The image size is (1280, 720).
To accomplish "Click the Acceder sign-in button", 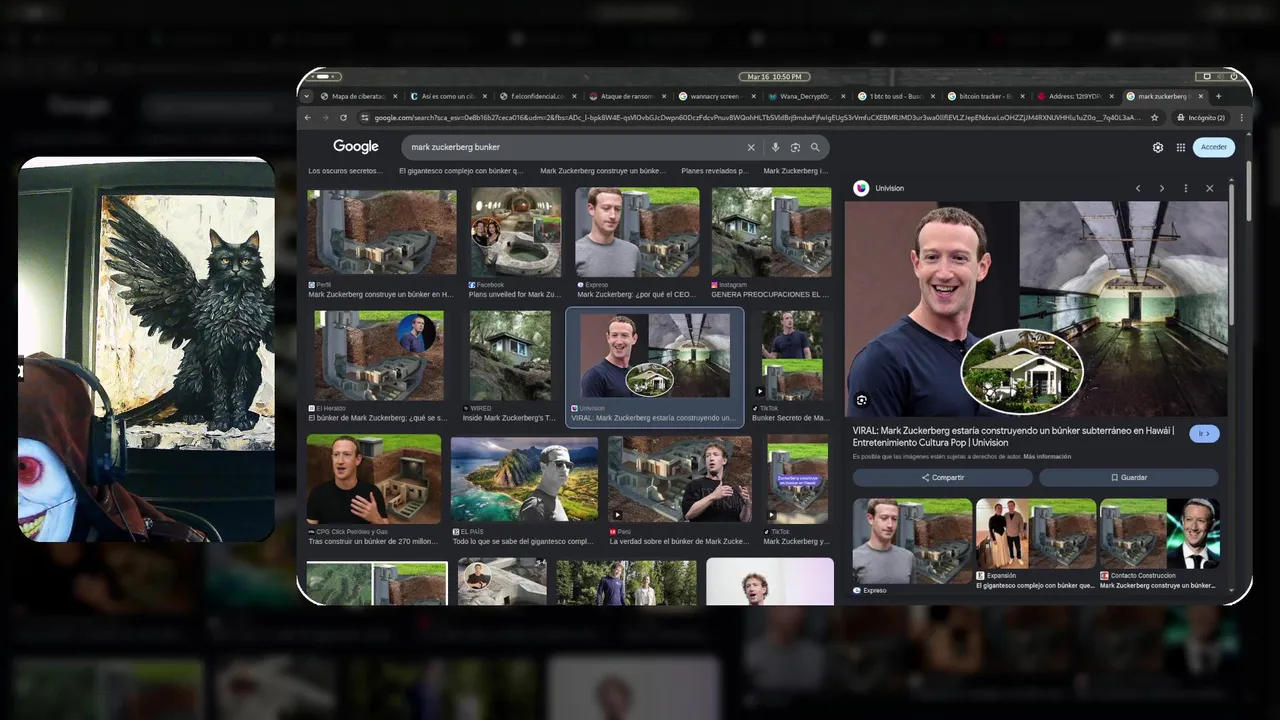I will (x=1214, y=147).
